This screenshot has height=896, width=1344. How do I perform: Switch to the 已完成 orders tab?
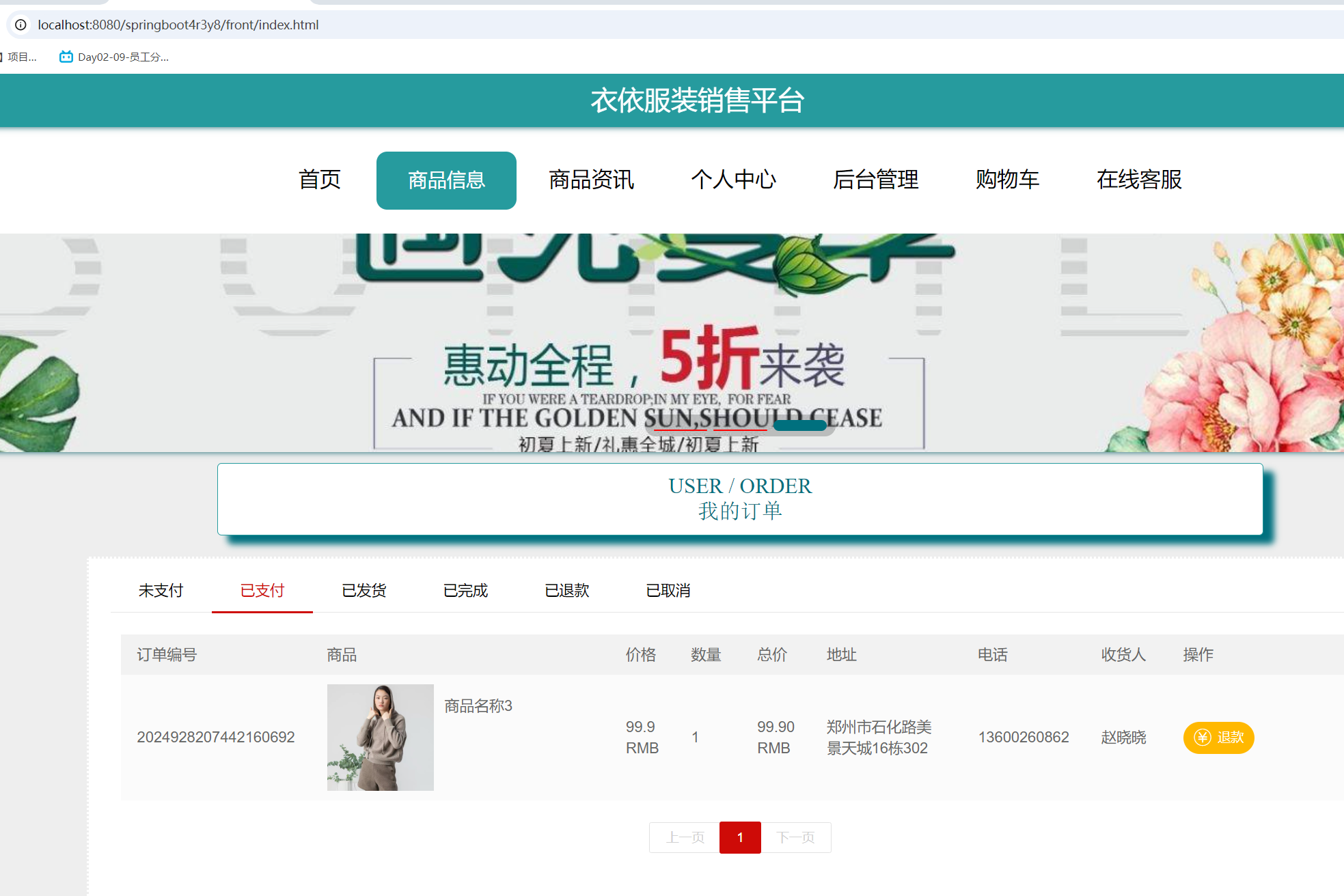tap(465, 590)
